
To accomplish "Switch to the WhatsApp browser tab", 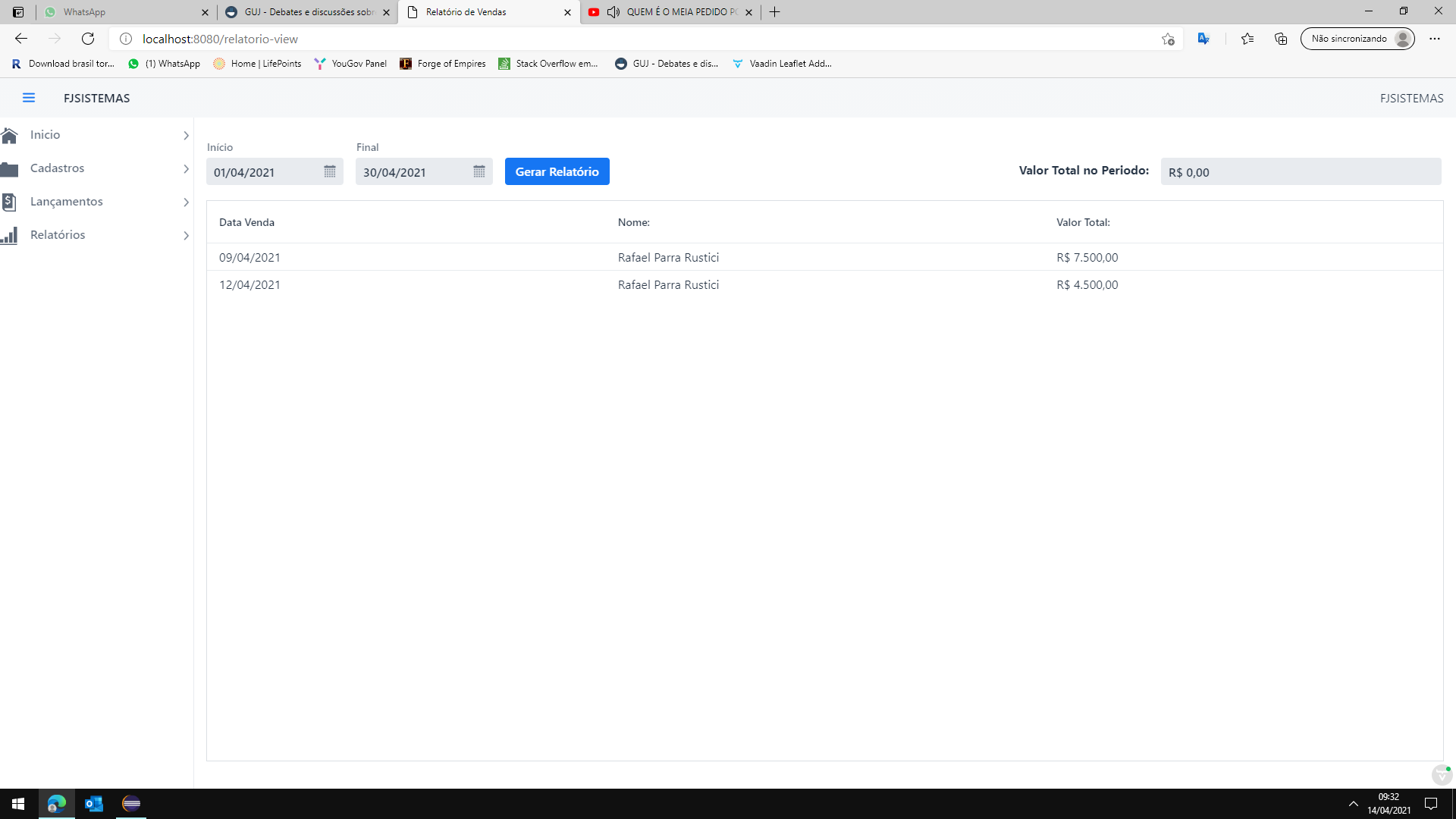I will [x=121, y=12].
